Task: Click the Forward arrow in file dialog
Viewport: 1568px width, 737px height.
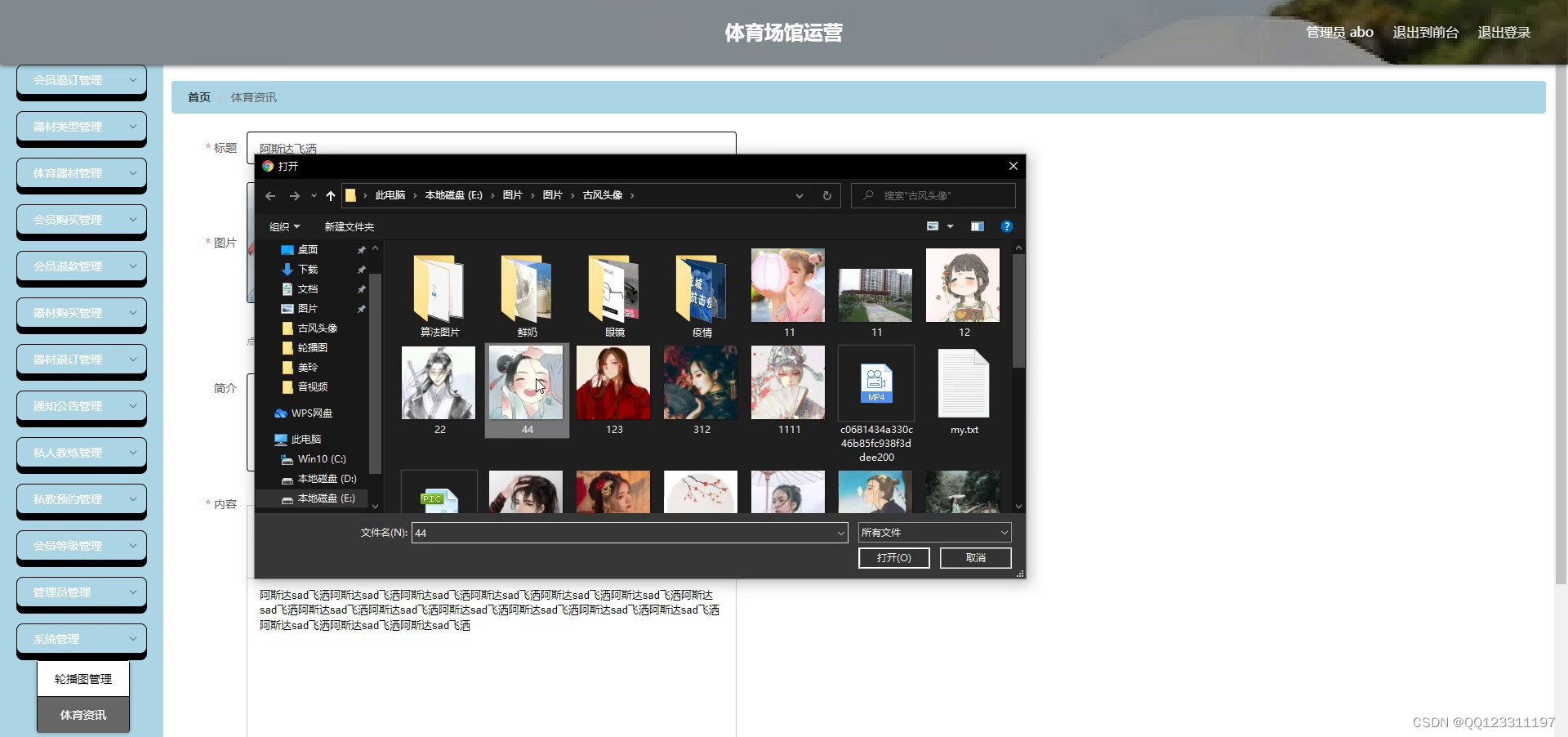Action: (x=295, y=196)
